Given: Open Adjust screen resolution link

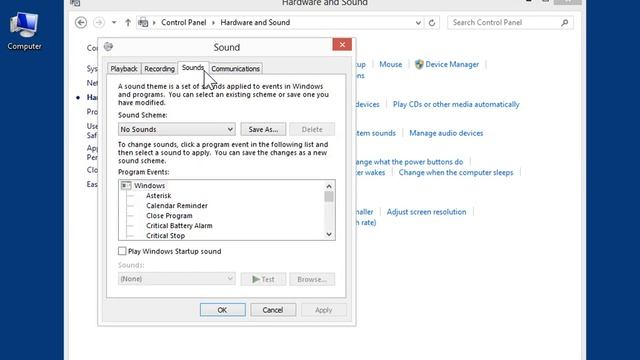Looking at the screenshot, I should pyautogui.click(x=426, y=212).
